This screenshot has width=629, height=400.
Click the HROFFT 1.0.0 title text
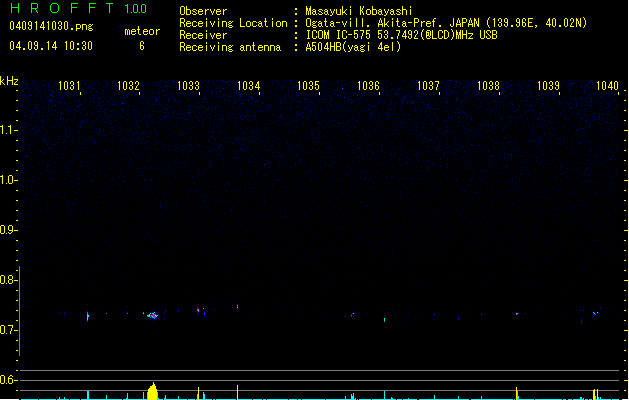tap(78, 8)
